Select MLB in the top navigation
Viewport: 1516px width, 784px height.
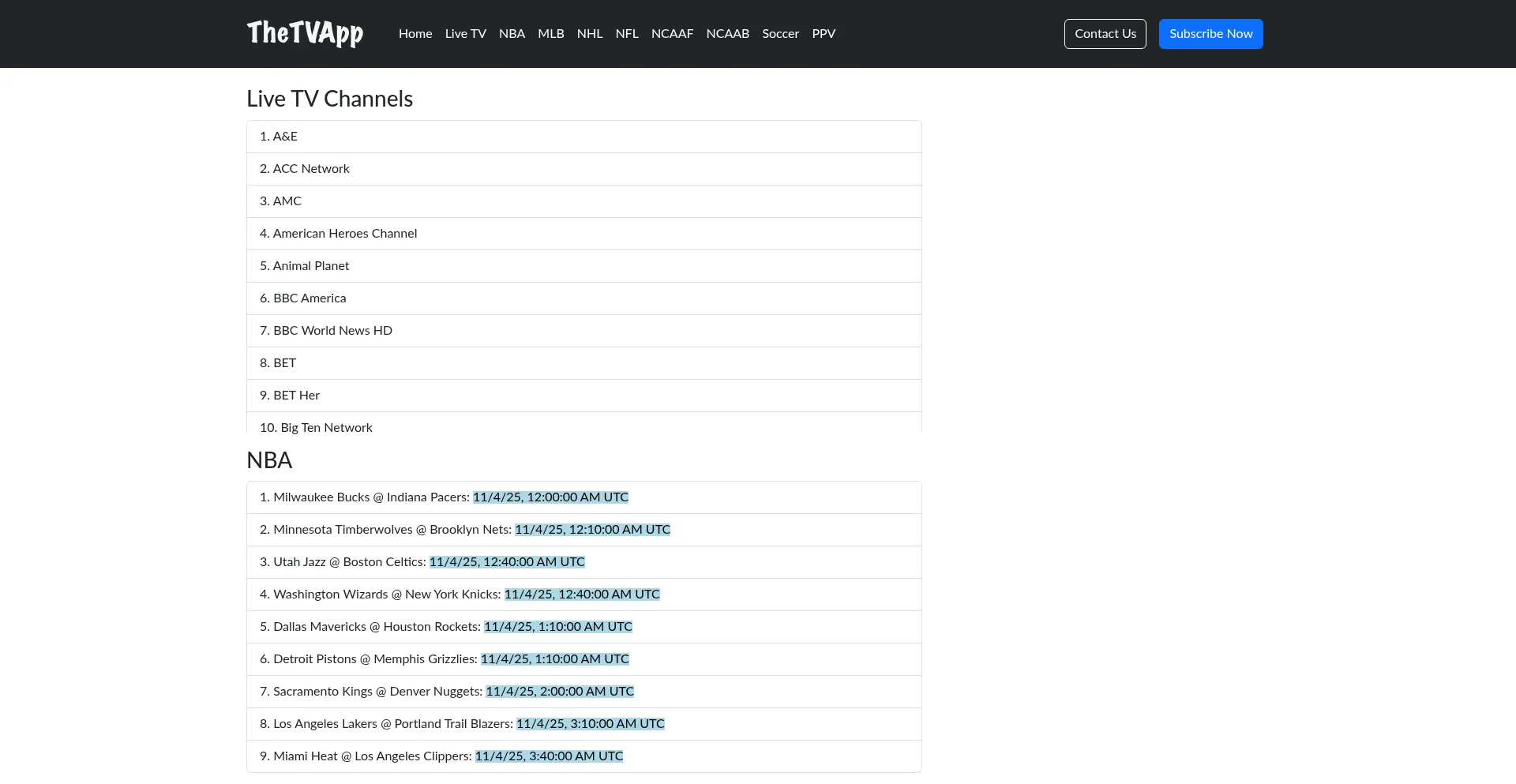tap(550, 34)
